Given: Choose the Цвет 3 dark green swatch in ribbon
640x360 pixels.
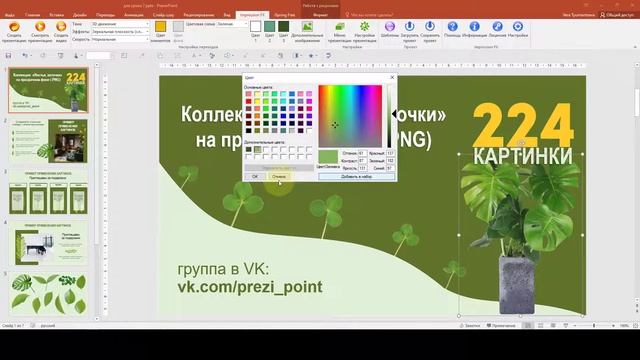Looking at the screenshot, I should [284, 27].
